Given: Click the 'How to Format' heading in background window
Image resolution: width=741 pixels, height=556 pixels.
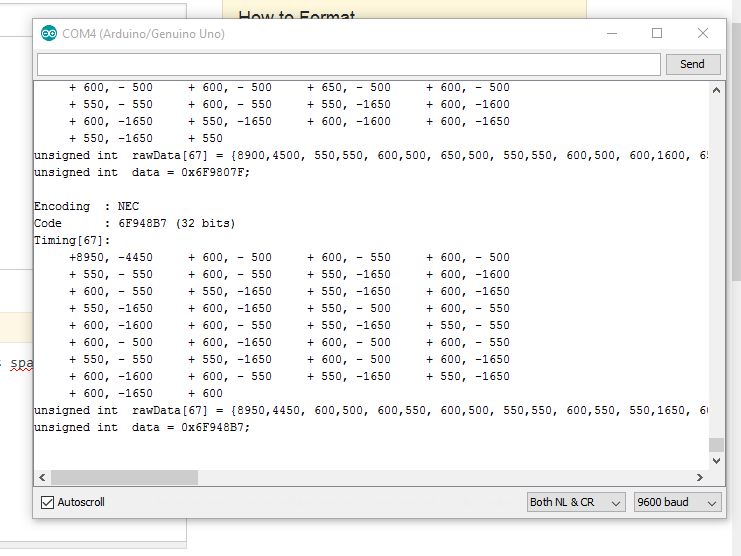Looking at the screenshot, I should coord(297,15).
